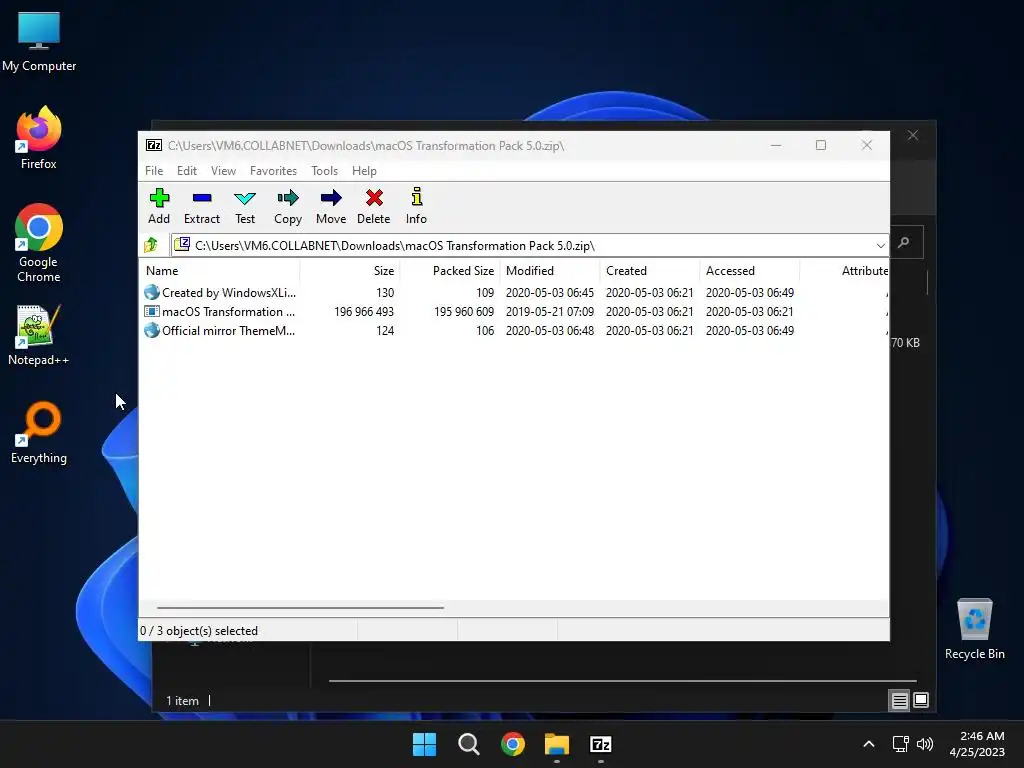The image size is (1024, 768).
Task: Click size value 130
Action: (385, 293)
